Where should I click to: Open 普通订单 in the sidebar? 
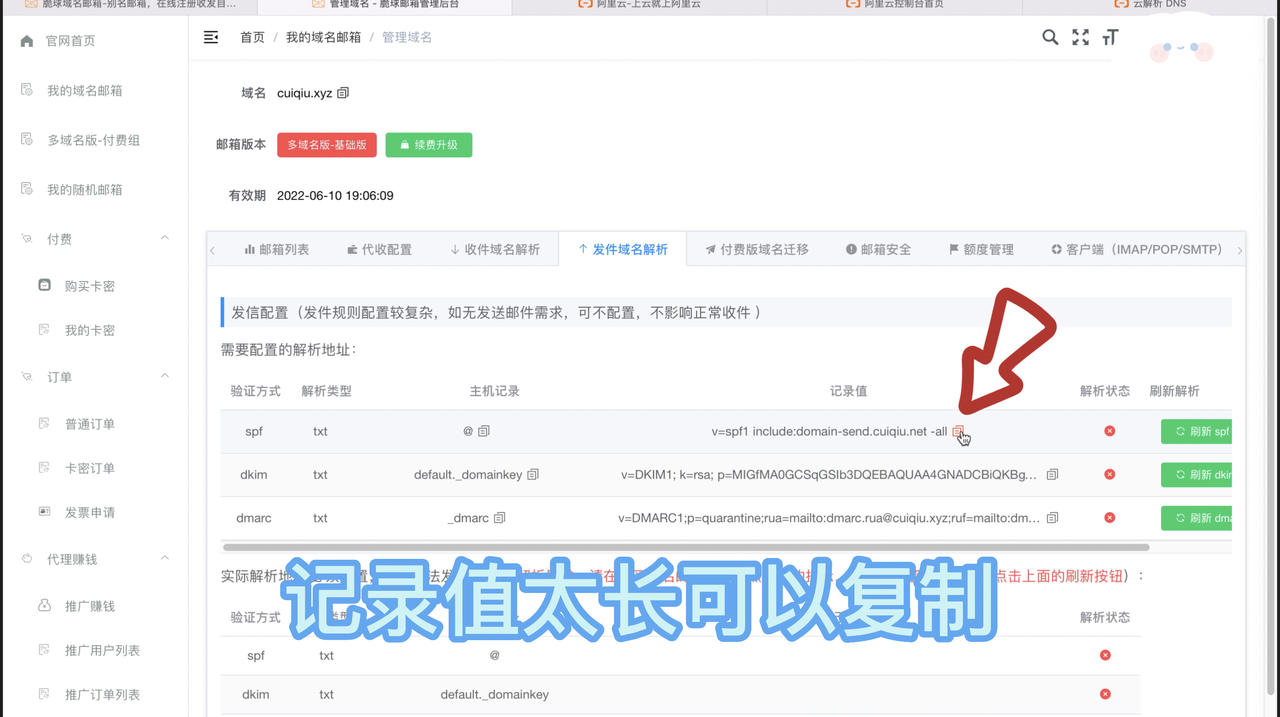point(90,424)
